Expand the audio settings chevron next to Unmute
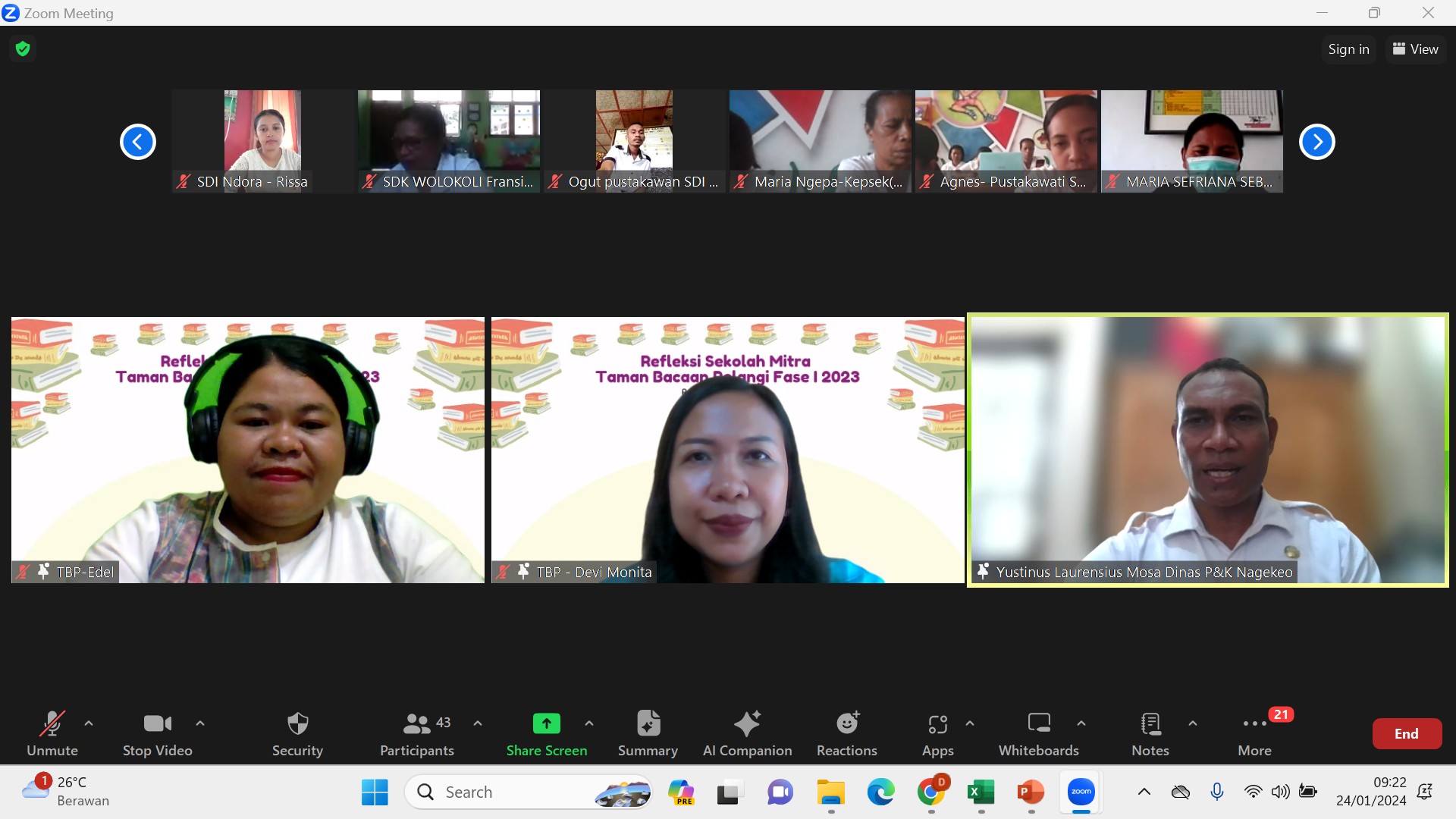Image resolution: width=1456 pixels, height=819 pixels. coord(89,723)
